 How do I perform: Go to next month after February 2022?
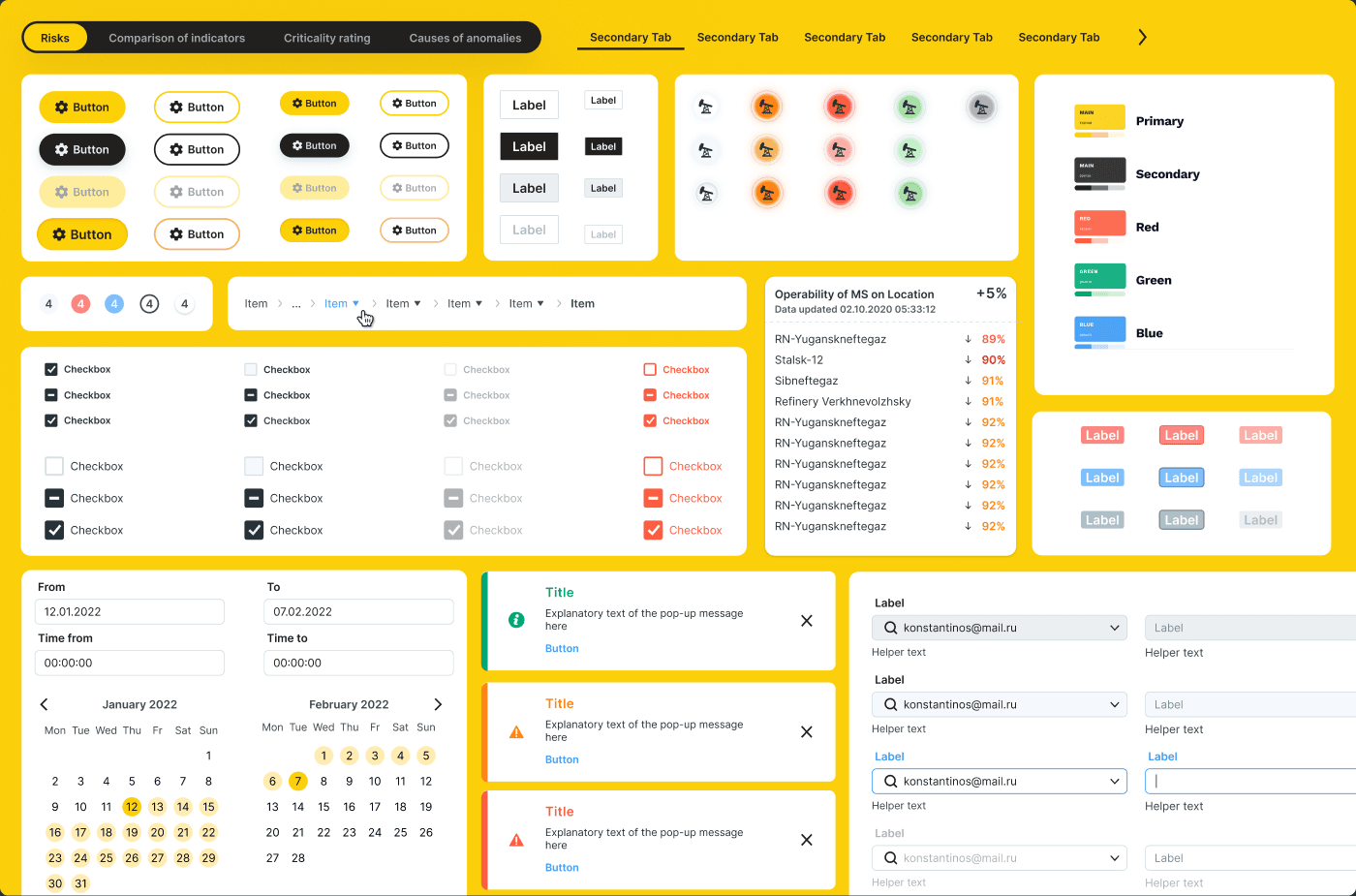click(x=438, y=704)
